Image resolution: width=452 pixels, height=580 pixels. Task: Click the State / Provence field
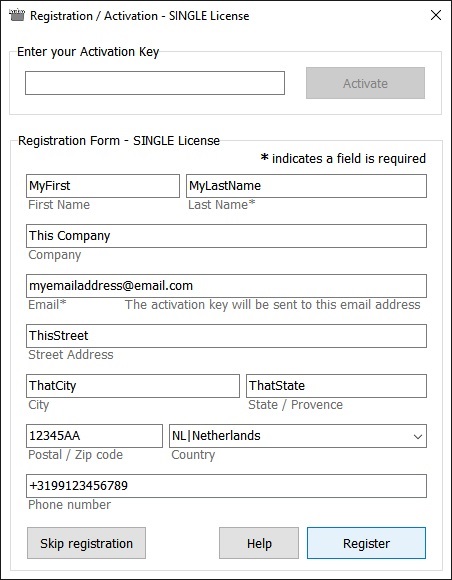pos(336,386)
